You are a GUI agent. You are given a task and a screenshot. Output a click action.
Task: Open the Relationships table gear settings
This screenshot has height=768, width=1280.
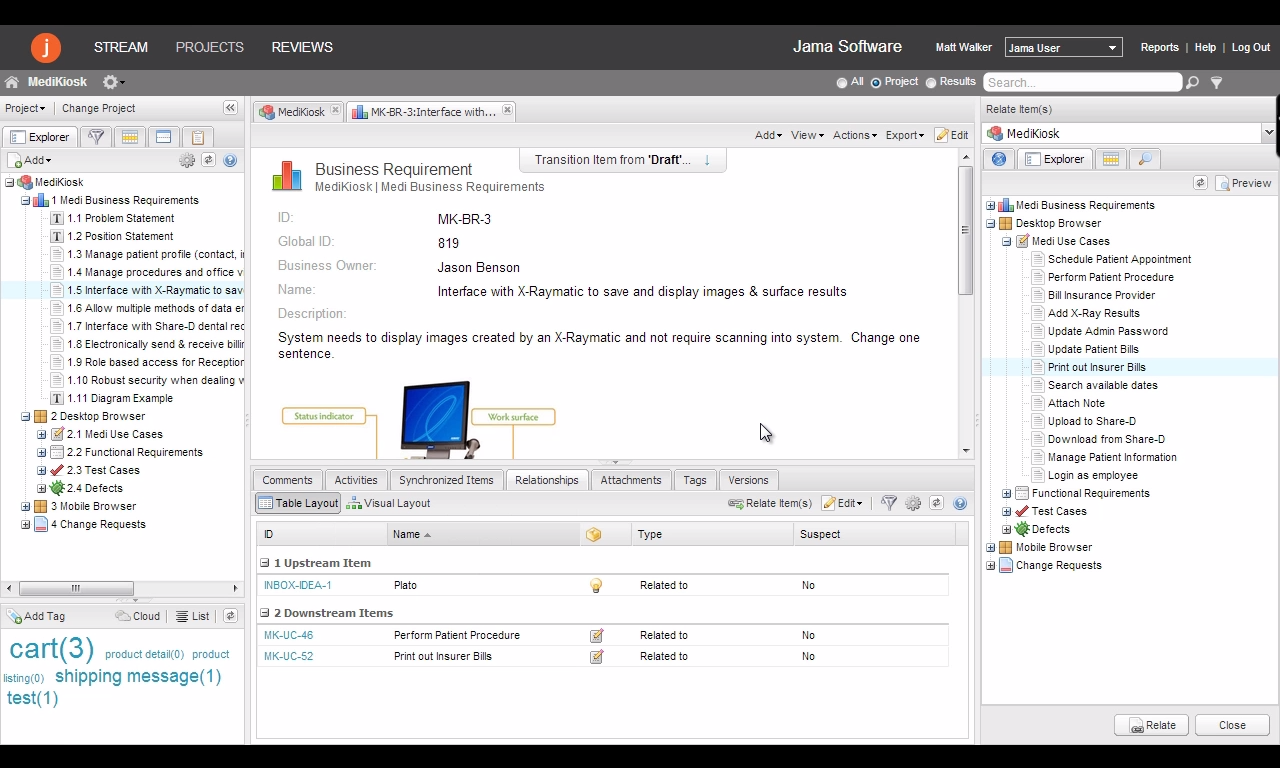tap(913, 503)
